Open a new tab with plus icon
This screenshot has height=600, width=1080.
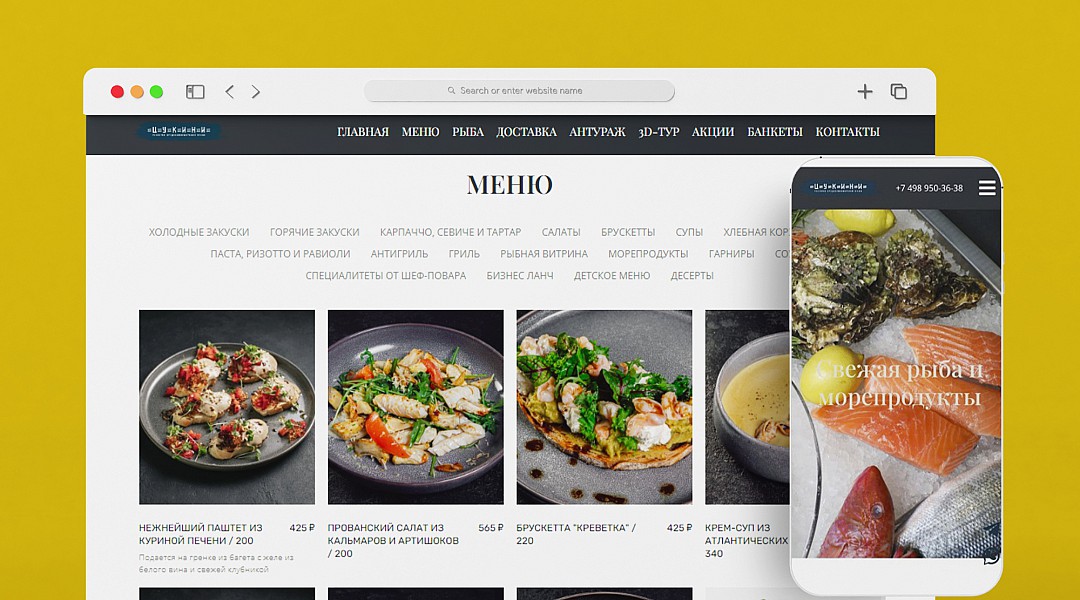864,92
